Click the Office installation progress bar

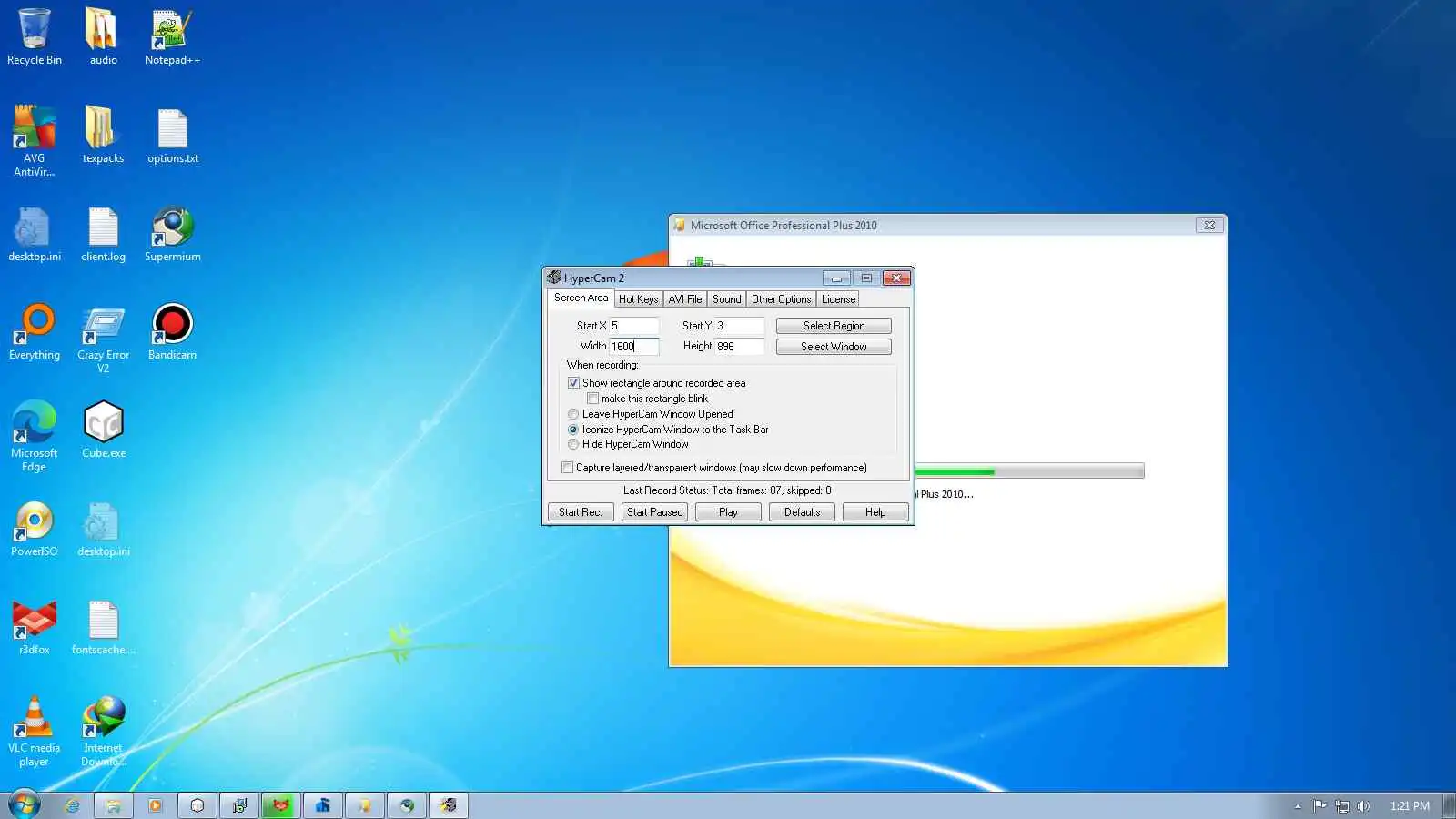coord(1029,471)
